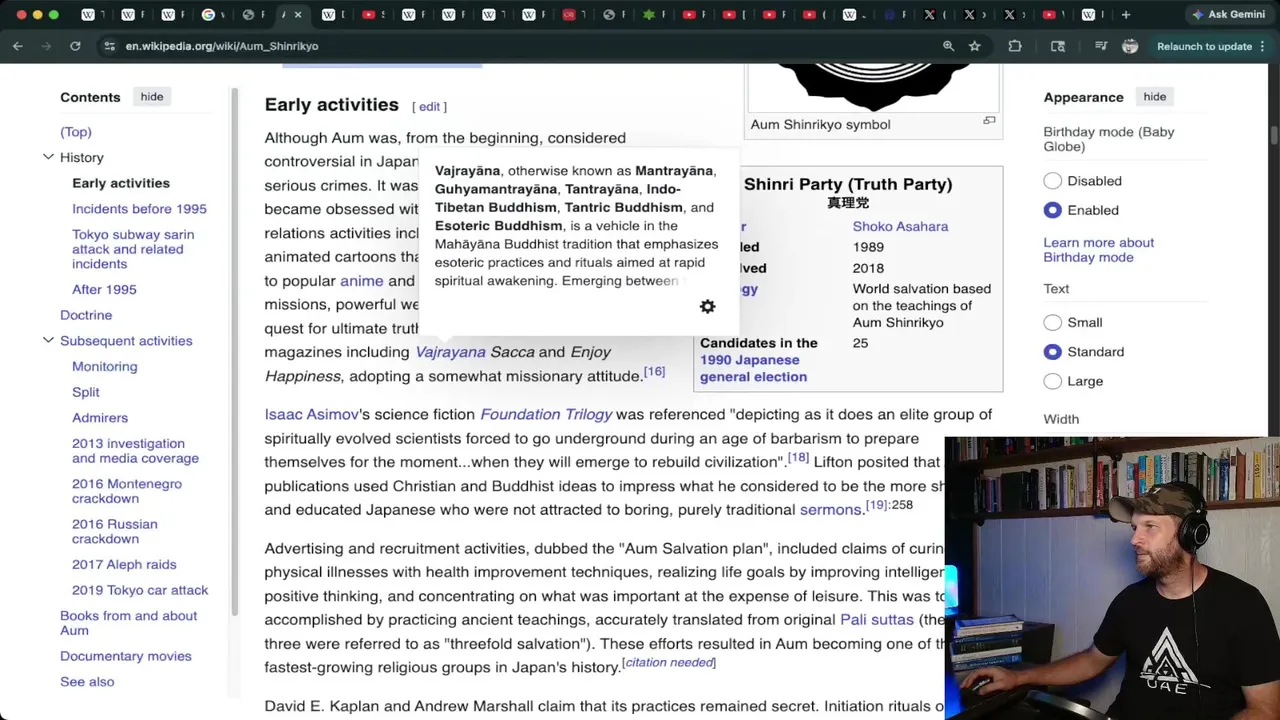1280x720 pixels.
Task: Open the media controls icon
Action: 1101,46
